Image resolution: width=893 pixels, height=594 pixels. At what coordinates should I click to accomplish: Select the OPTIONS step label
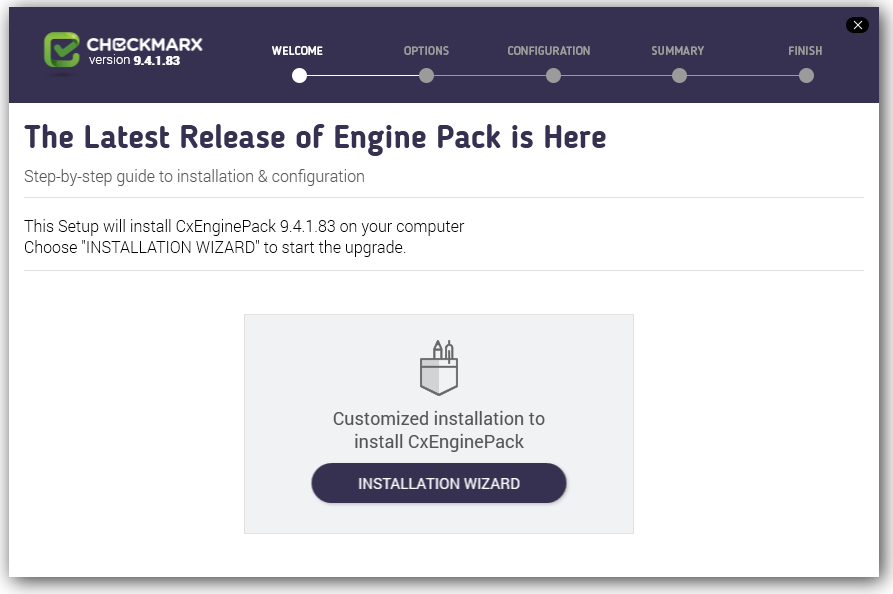(426, 51)
